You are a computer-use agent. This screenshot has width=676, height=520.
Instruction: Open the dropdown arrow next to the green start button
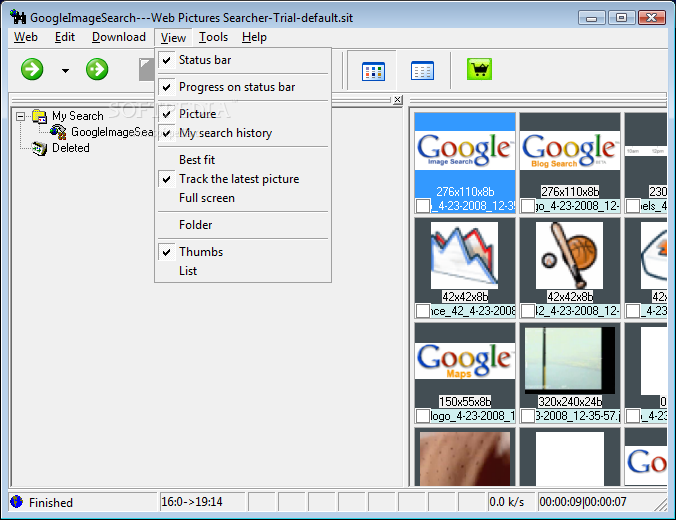click(65, 71)
